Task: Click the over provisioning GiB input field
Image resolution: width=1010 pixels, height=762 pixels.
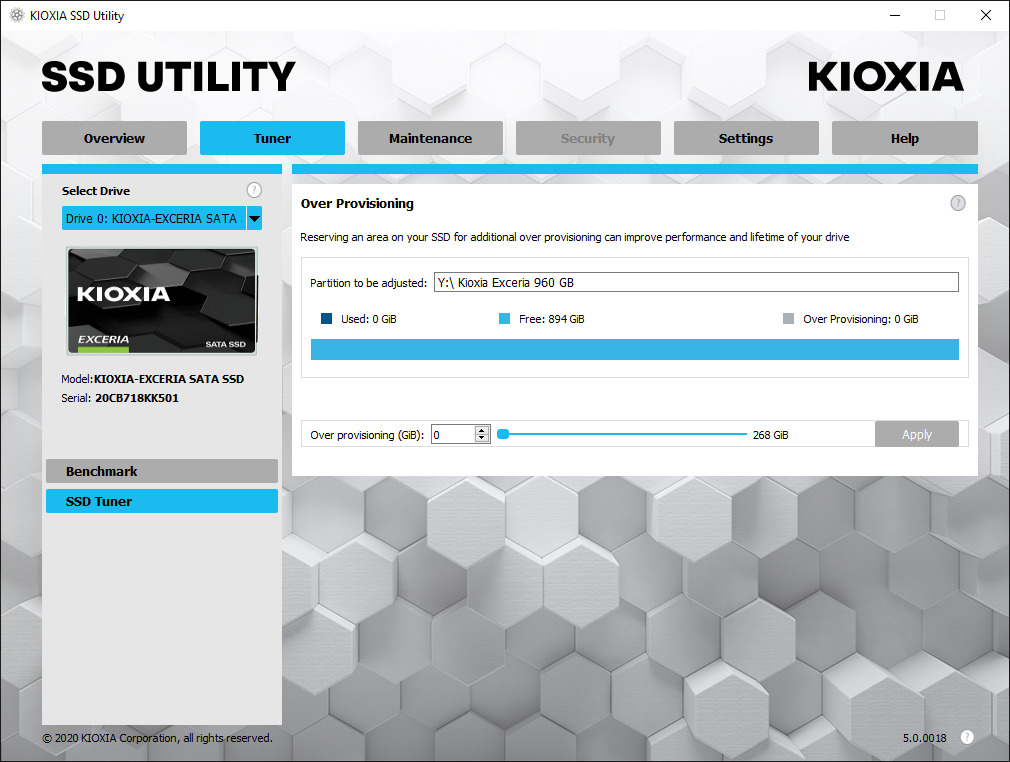Action: coord(453,434)
